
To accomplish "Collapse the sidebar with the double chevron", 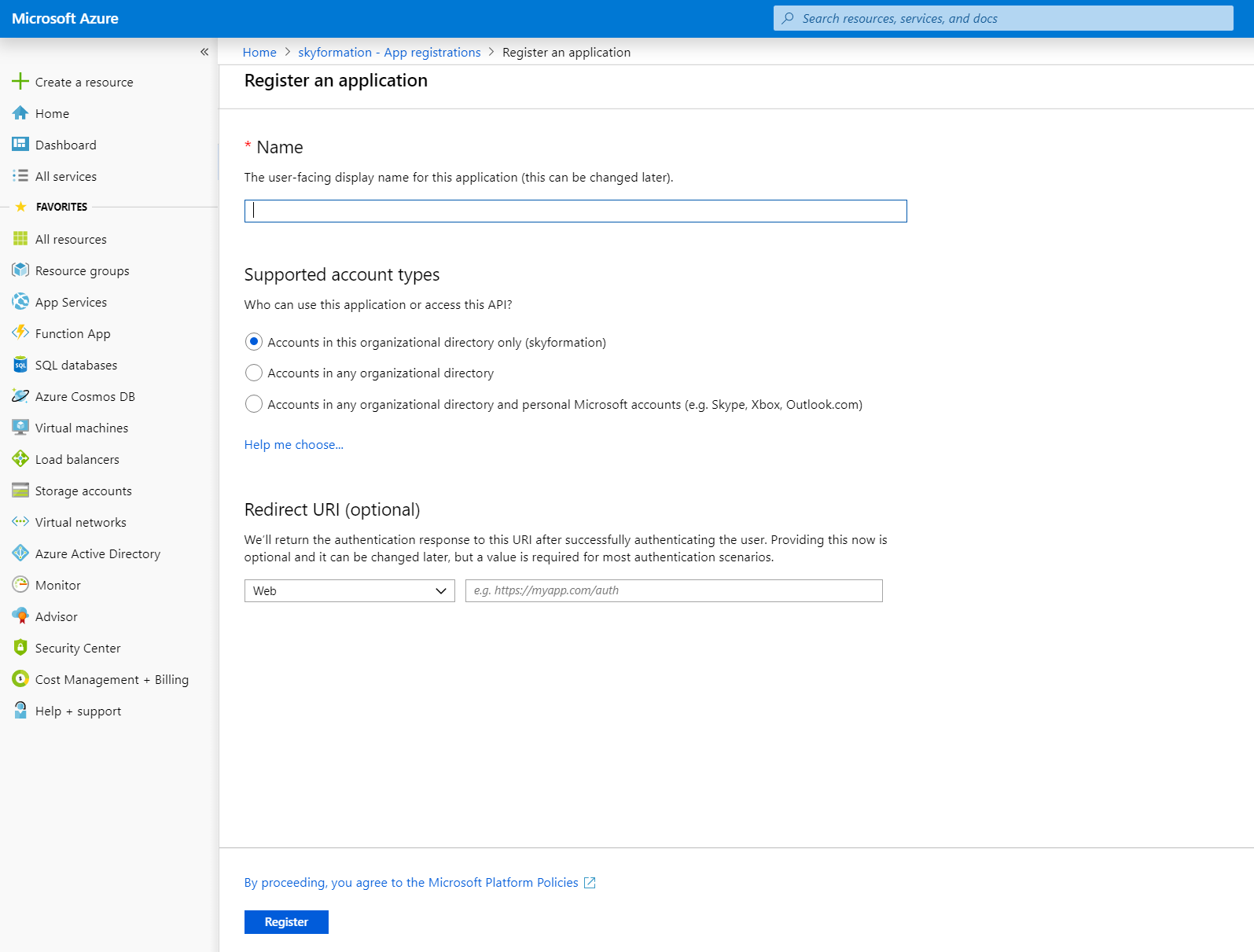I will tap(204, 52).
